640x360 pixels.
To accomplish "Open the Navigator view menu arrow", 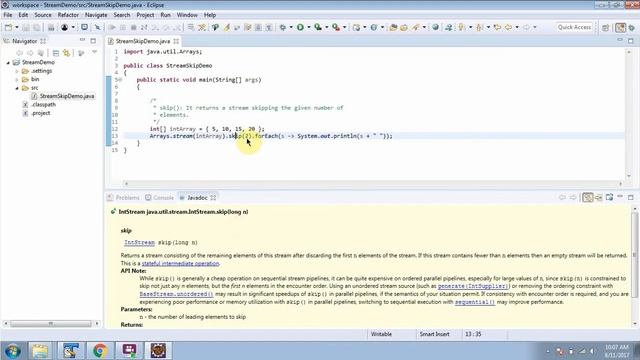I will [x=95, y=52].
